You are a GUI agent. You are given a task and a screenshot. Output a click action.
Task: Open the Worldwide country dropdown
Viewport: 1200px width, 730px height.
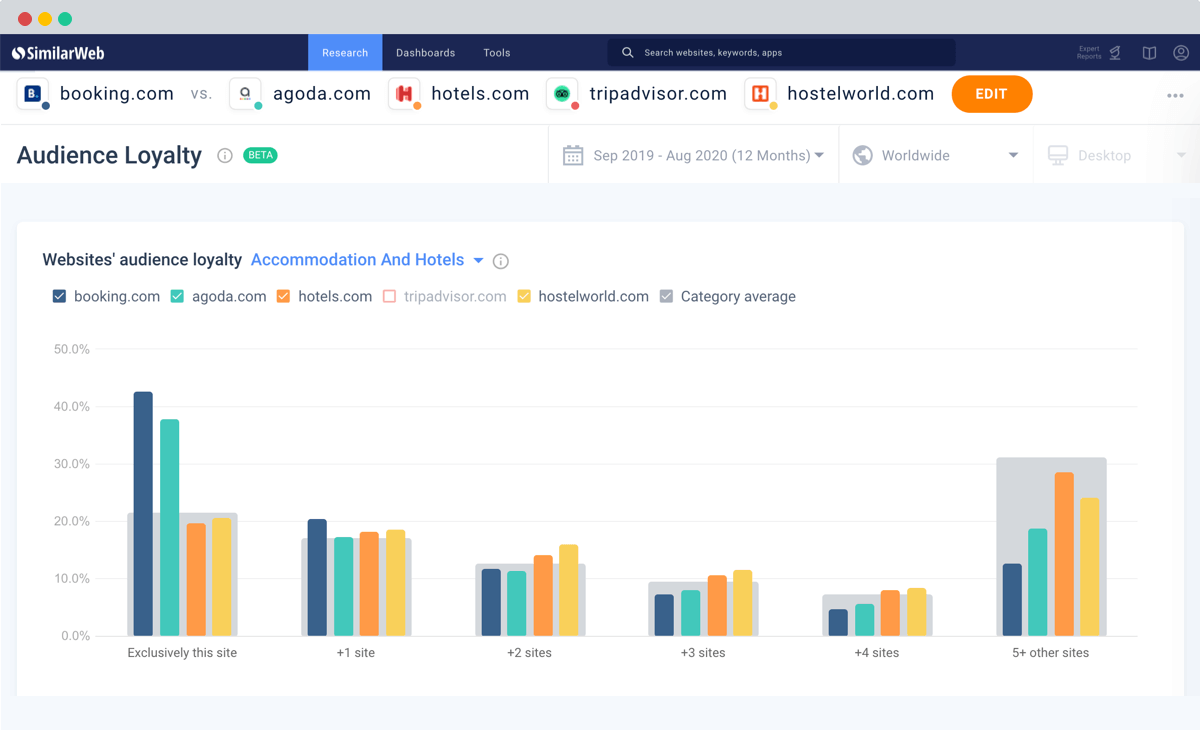point(935,155)
